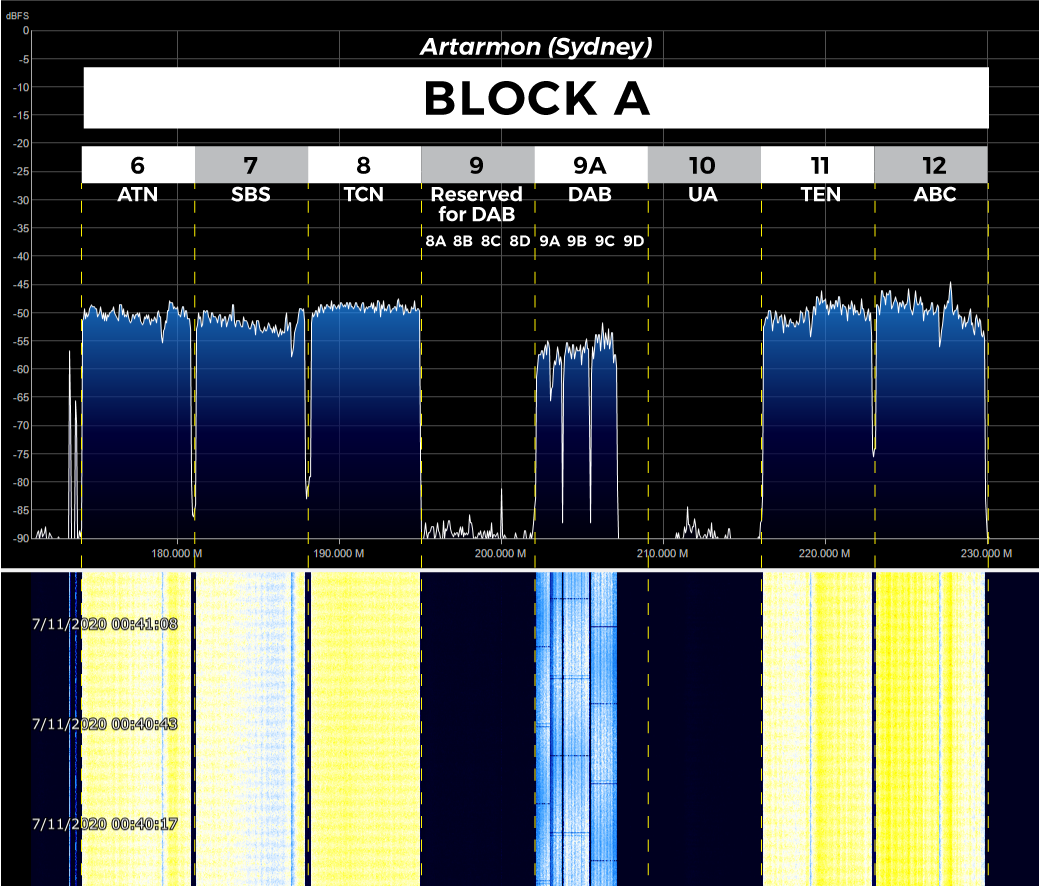The width and height of the screenshot is (1039, 886).
Task: Select the 8A sub-block label
Action: (x=435, y=241)
